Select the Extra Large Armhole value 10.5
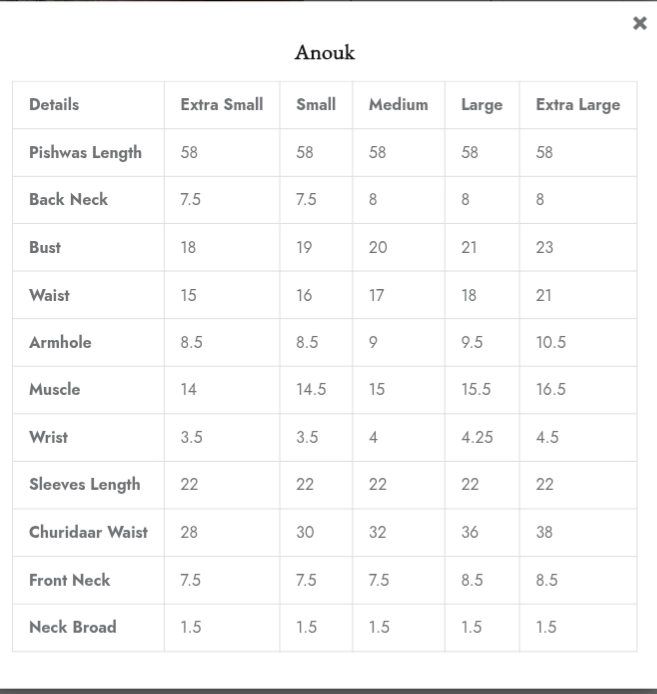The height and width of the screenshot is (694, 657). tap(551, 342)
